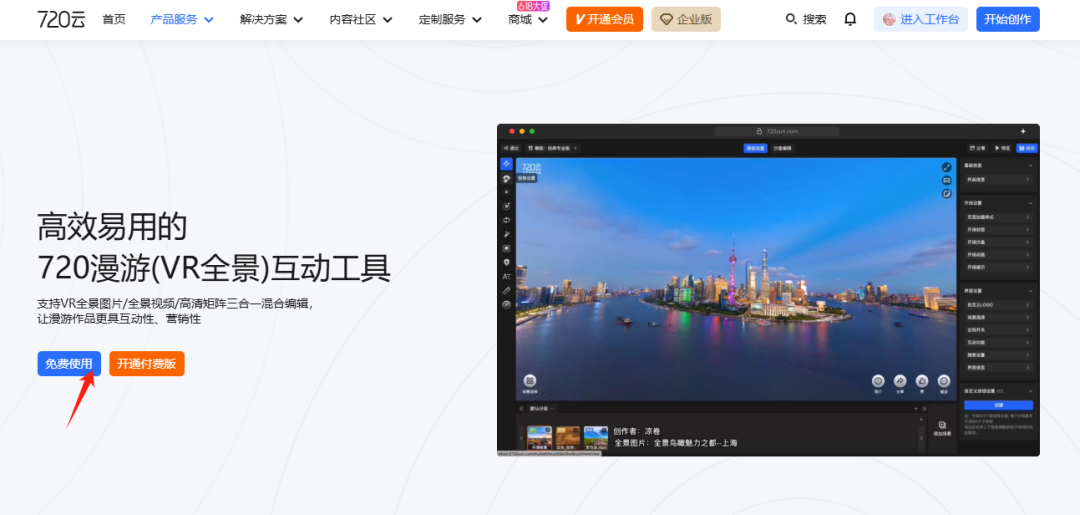
Task: Click the 简介 info icon in panorama
Action: [x=878, y=381]
